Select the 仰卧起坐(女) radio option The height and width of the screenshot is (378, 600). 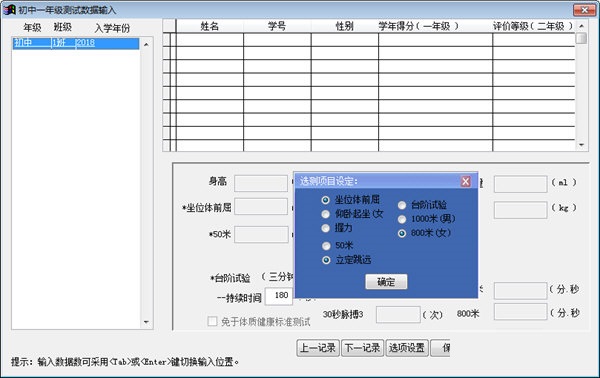[326, 214]
